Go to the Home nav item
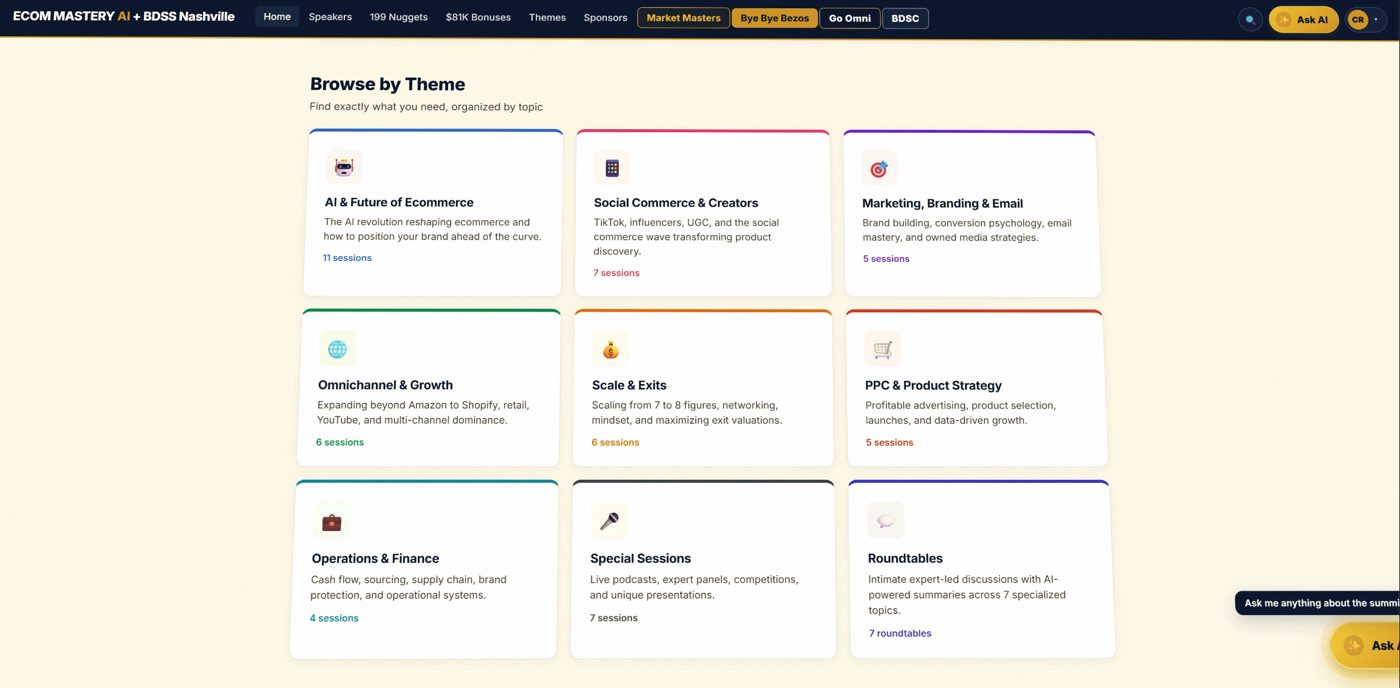Viewport: 1400px width, 688px height. [277, 17]
